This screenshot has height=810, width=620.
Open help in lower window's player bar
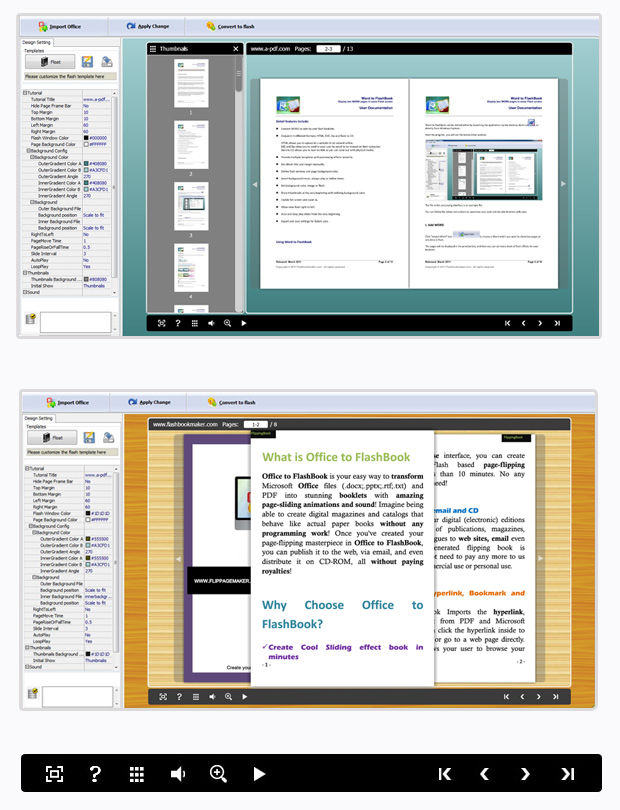click(179, 696)
